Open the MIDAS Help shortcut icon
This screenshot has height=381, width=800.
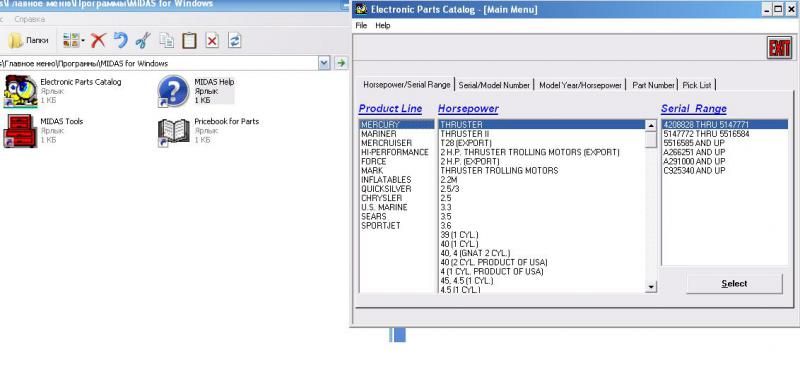pyautogui.click(x=173, y=91)
